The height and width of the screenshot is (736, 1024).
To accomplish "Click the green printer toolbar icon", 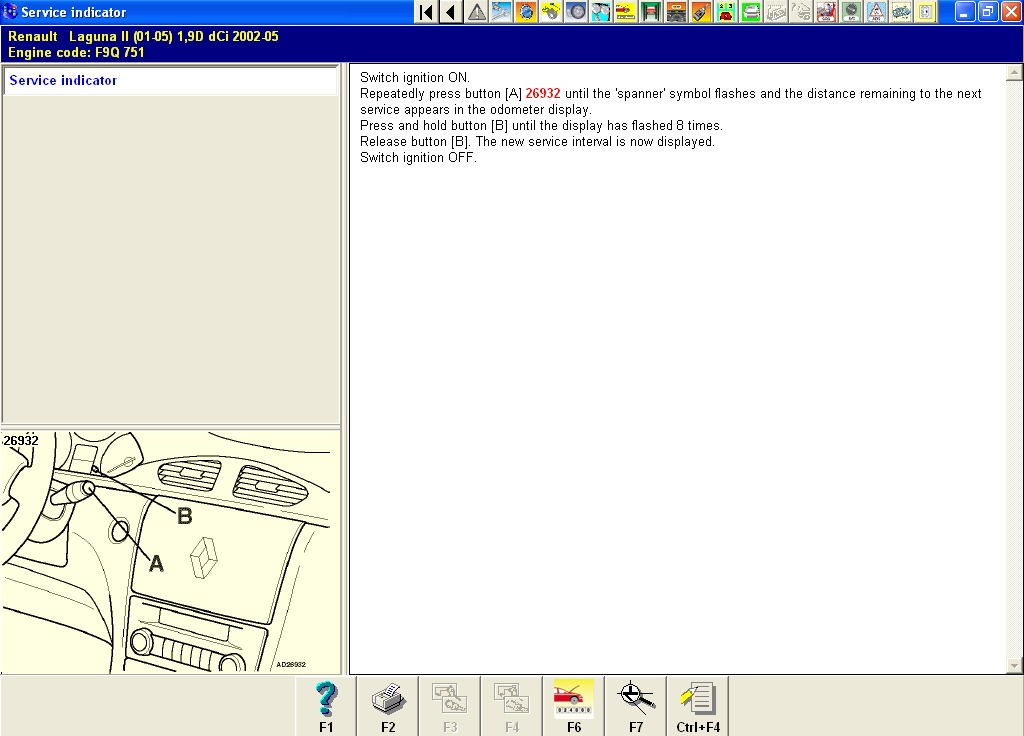I will [x=751, y=12].
